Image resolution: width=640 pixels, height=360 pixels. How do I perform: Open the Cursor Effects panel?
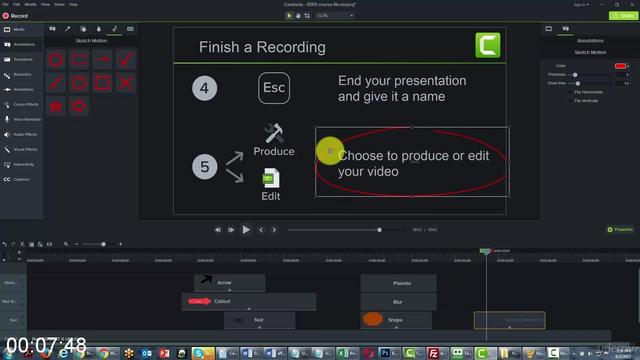tap(22, 104)
